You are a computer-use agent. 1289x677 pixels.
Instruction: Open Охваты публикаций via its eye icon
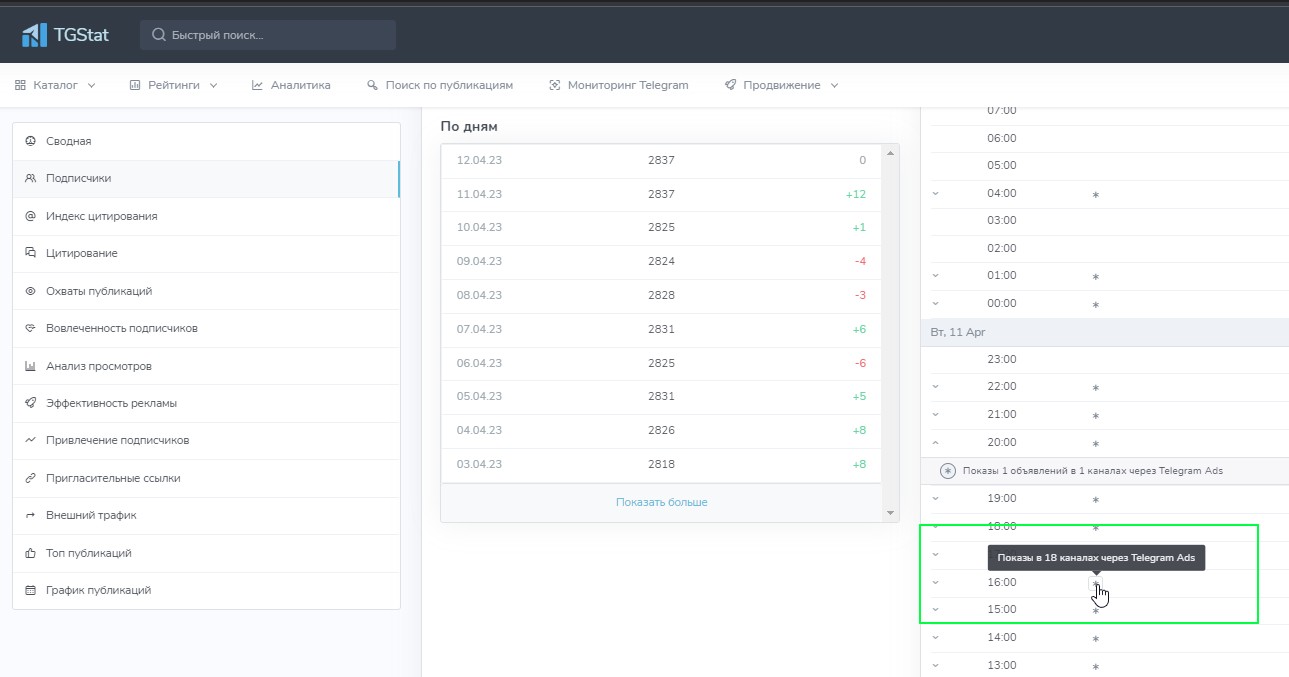30,291
